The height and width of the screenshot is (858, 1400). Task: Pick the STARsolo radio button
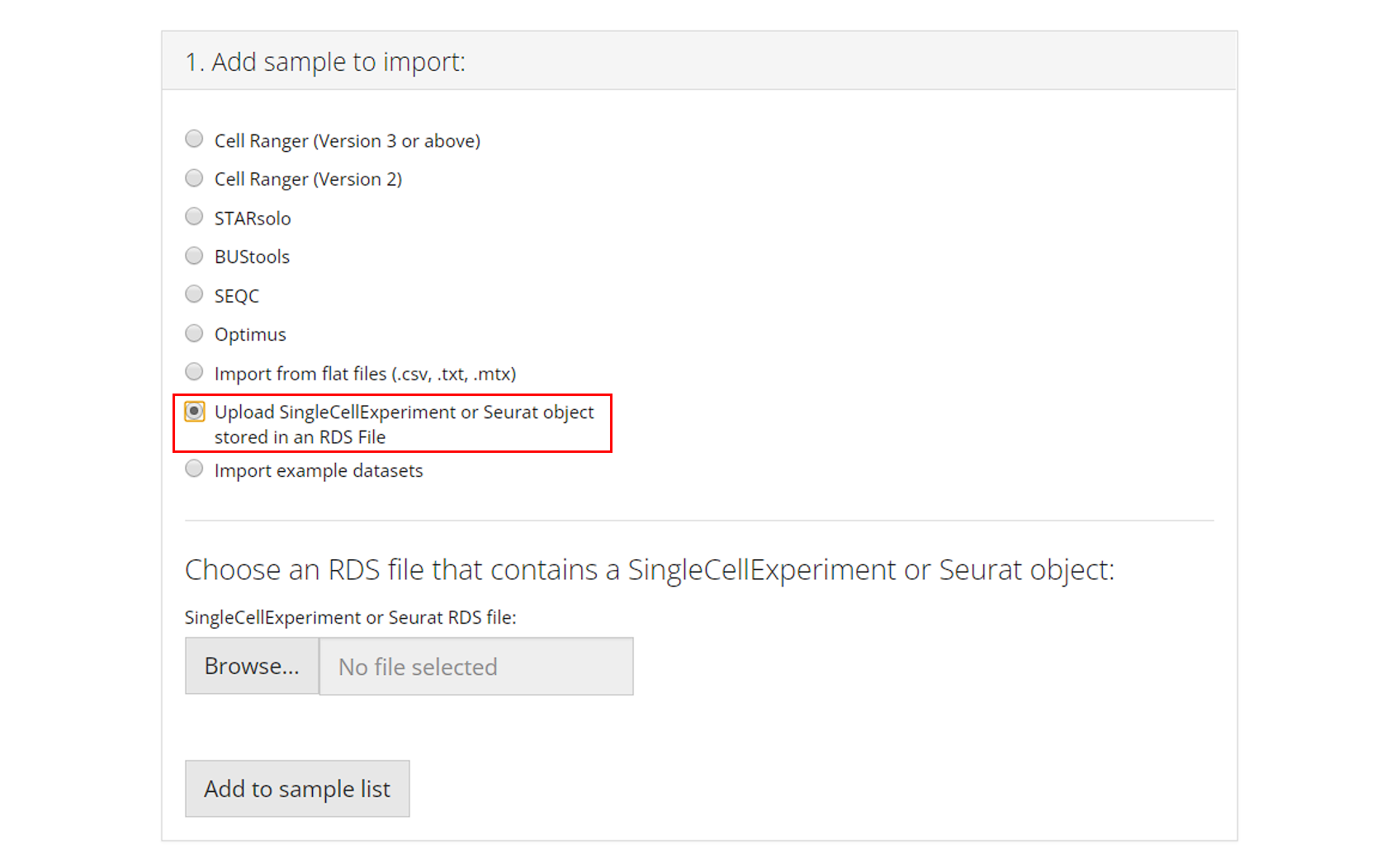(194, 217)
